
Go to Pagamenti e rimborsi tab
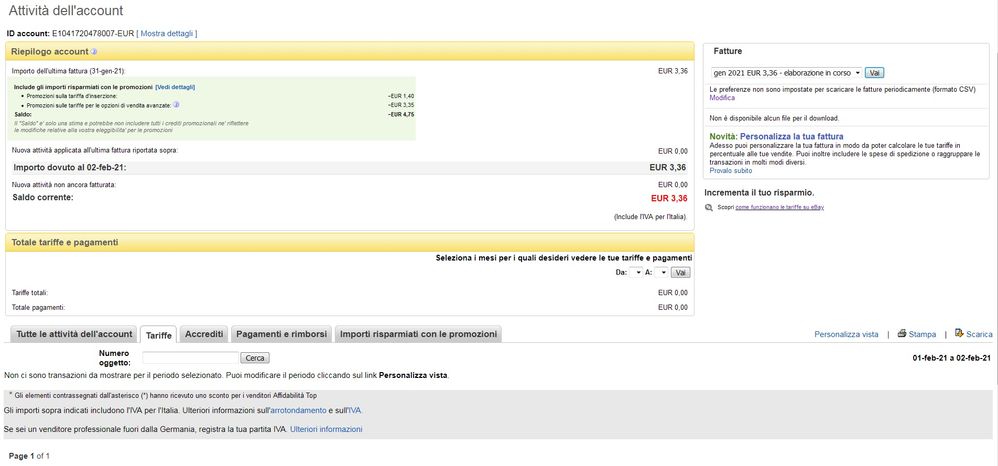281,334
